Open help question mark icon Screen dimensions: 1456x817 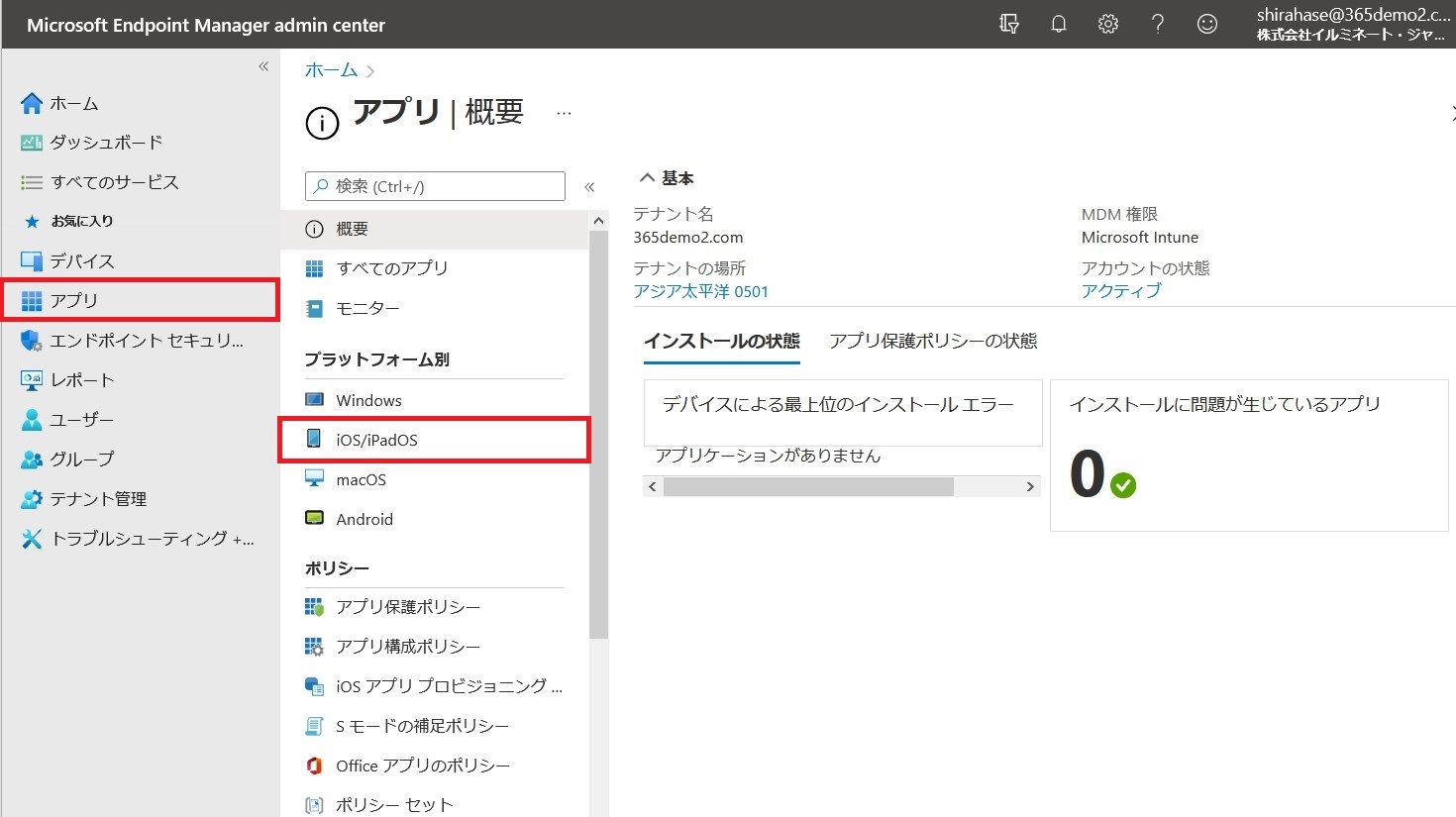pos(1158,24)
